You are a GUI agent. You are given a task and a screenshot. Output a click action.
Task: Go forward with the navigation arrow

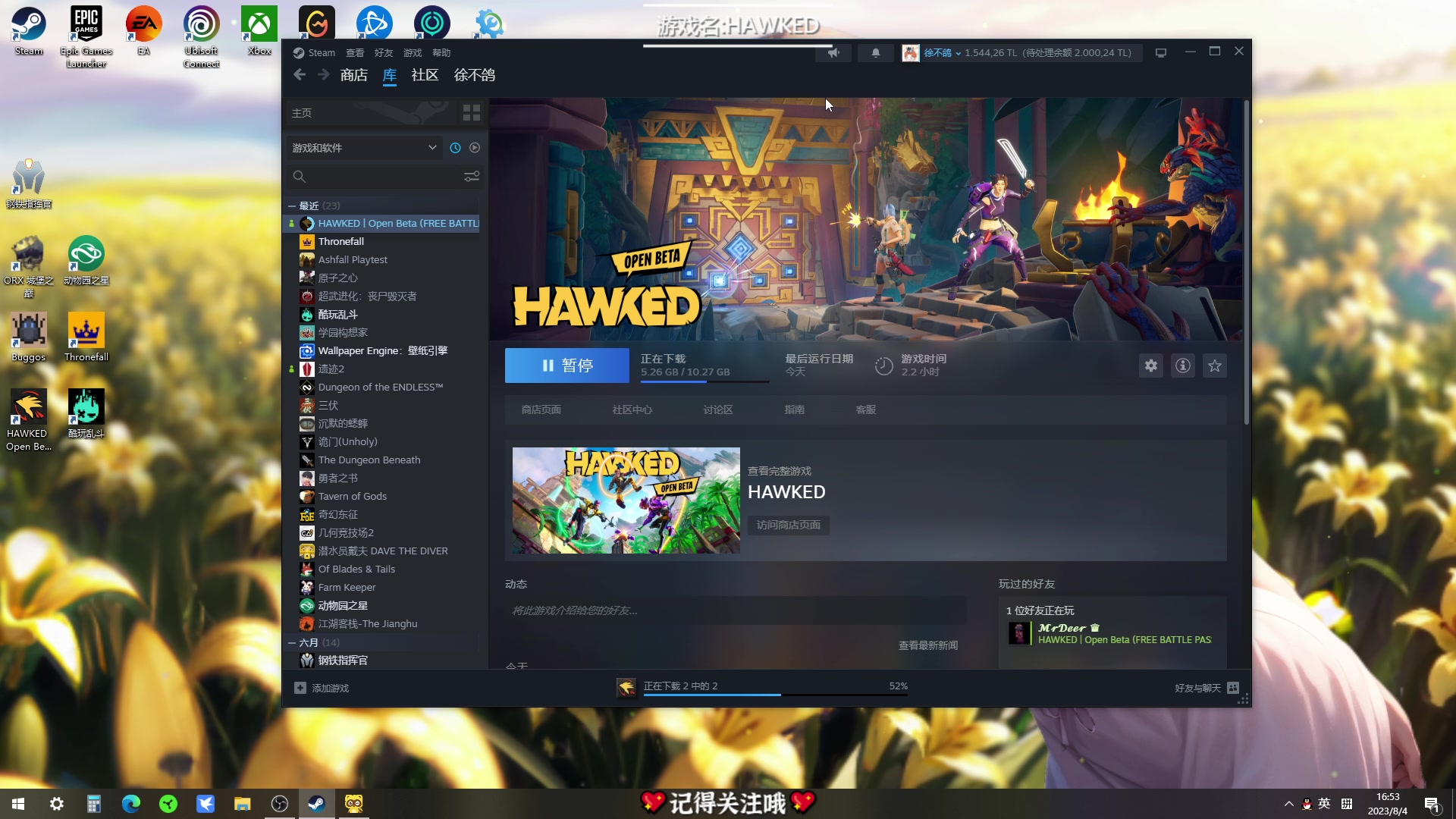click(324, 74)
